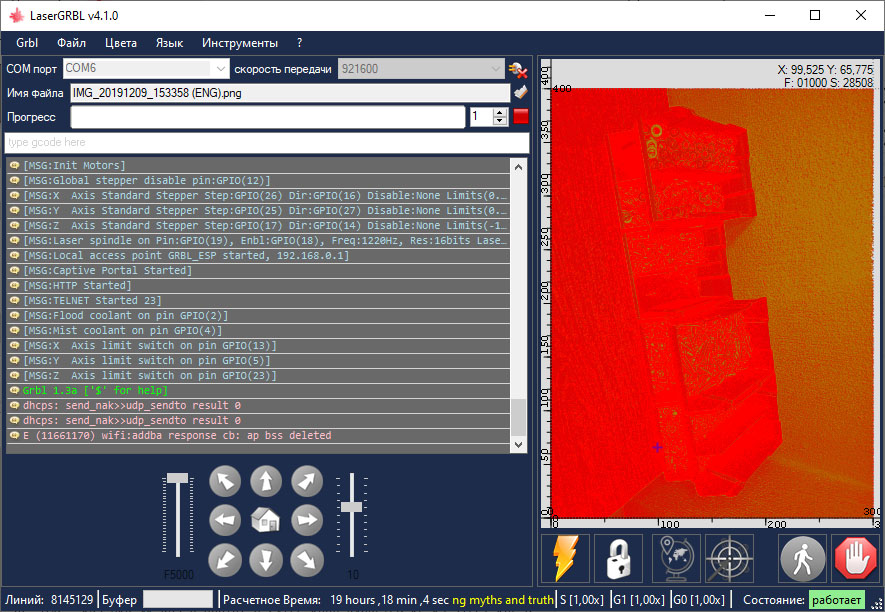Click the lightning bolt reset button
Screen dimensions: 885x612
pyautogui.click(x=566, y=558)
